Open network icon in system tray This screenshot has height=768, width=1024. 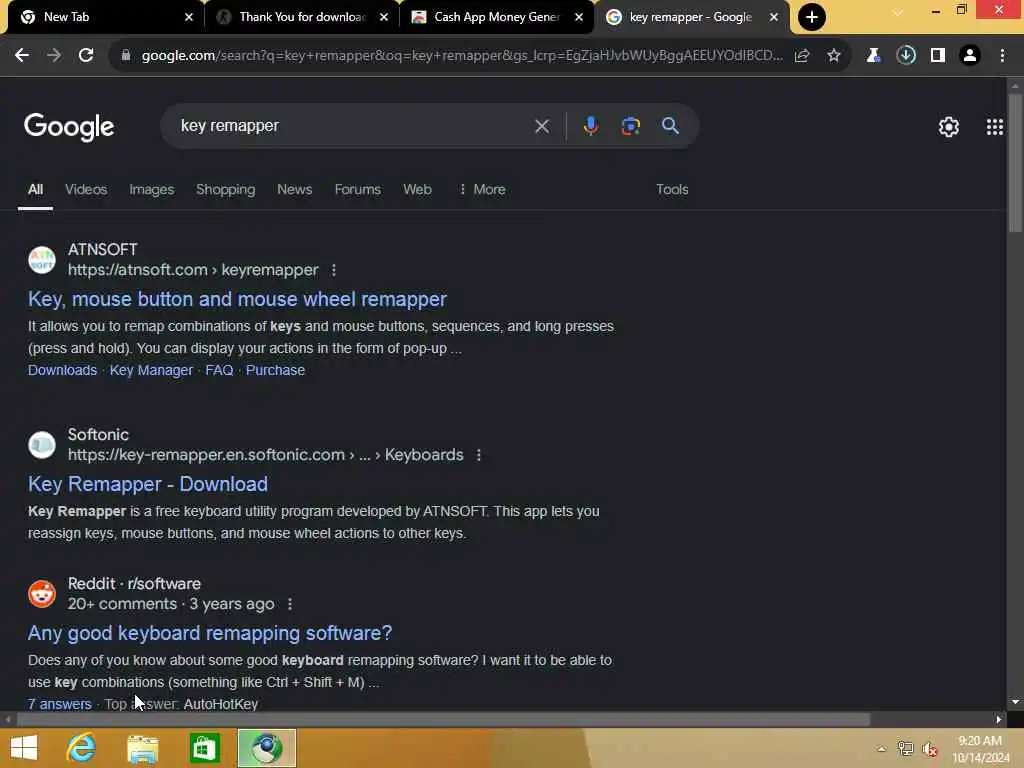pos(905,749)
